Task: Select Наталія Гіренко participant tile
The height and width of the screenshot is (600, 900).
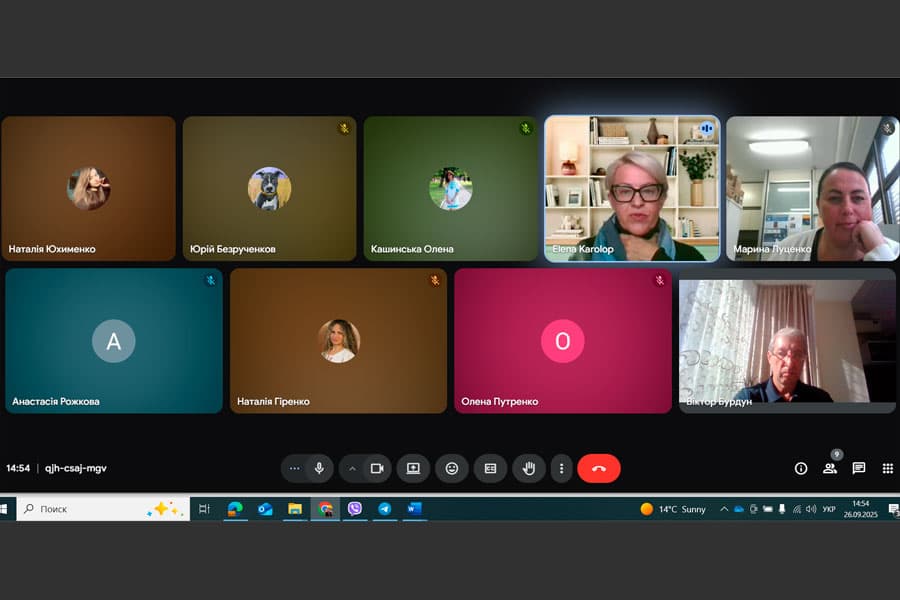Action: (x=339, y=341)
